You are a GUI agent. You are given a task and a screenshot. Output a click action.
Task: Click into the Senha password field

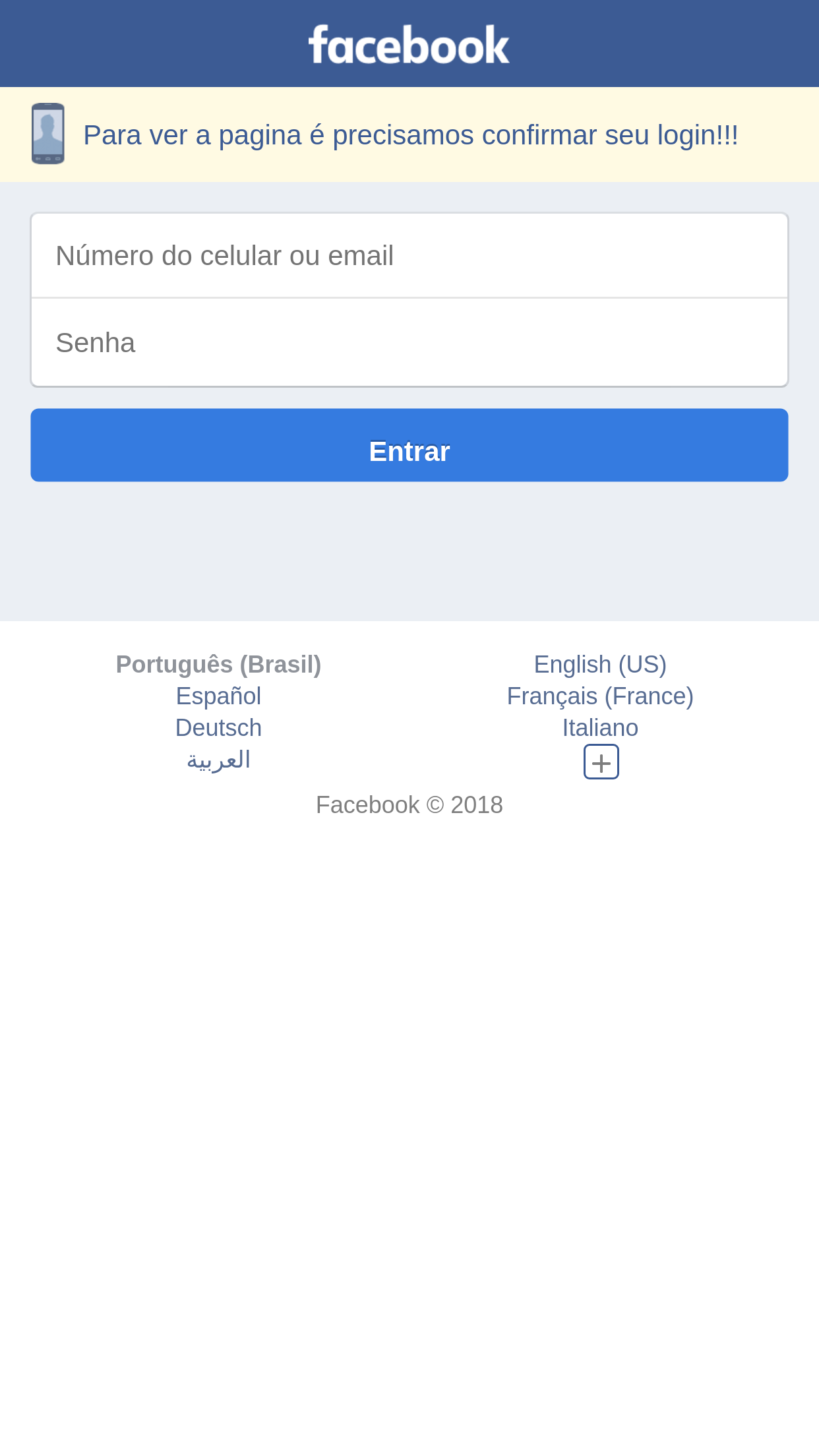tap(409, 343)
